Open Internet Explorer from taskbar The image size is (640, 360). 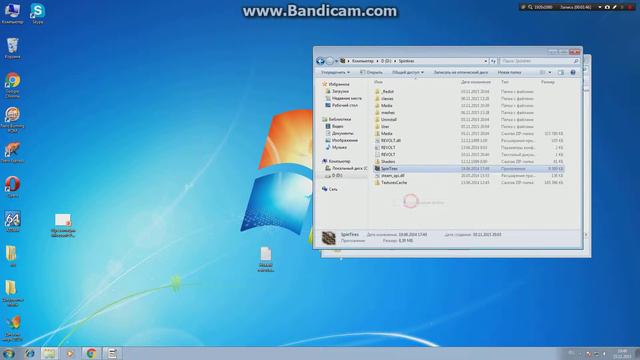coord(29,353)
